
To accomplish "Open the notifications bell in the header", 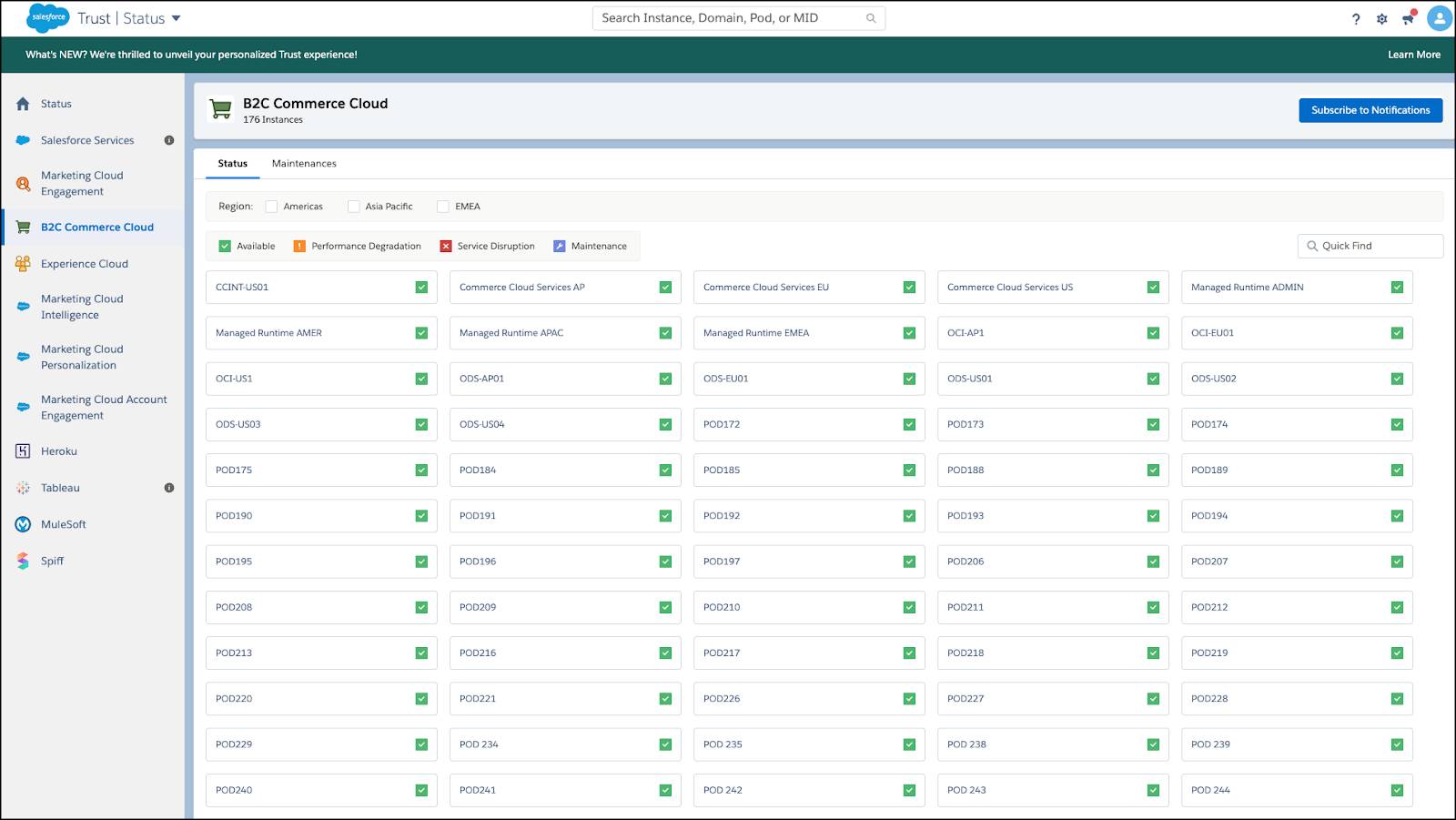I will click(1409, 18).
